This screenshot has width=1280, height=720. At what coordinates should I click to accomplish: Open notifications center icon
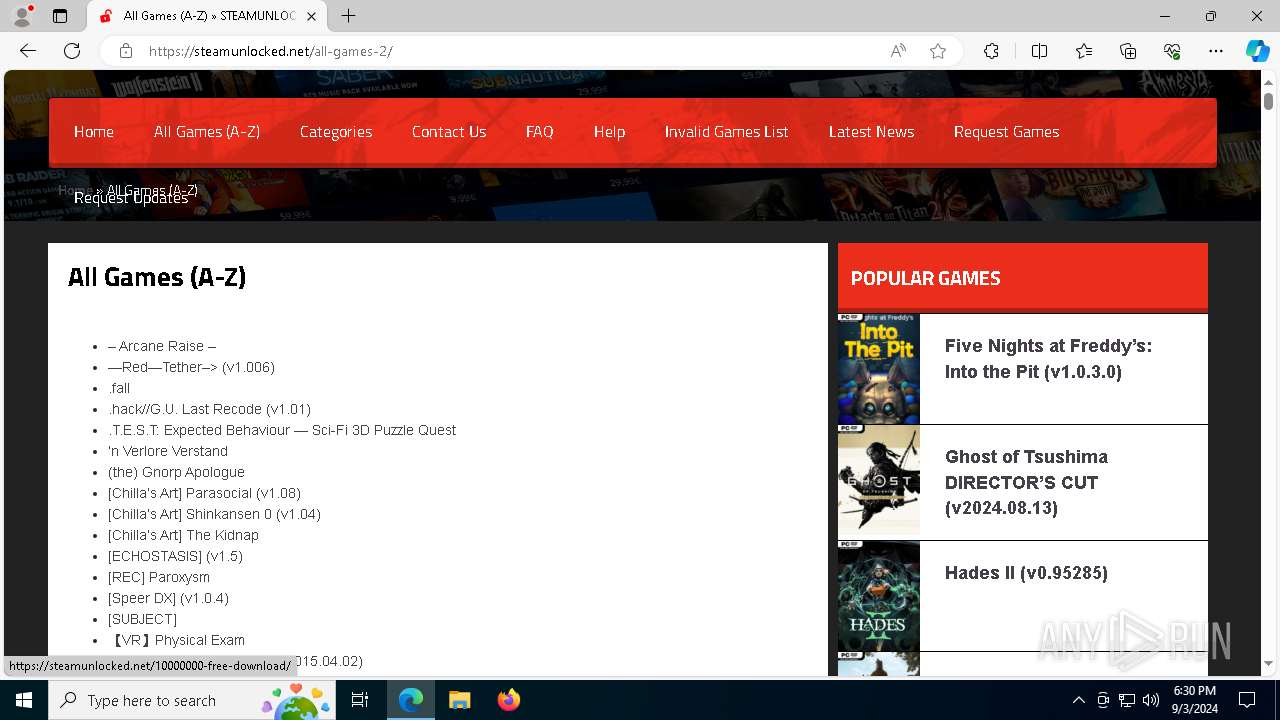click(1247, 700)
